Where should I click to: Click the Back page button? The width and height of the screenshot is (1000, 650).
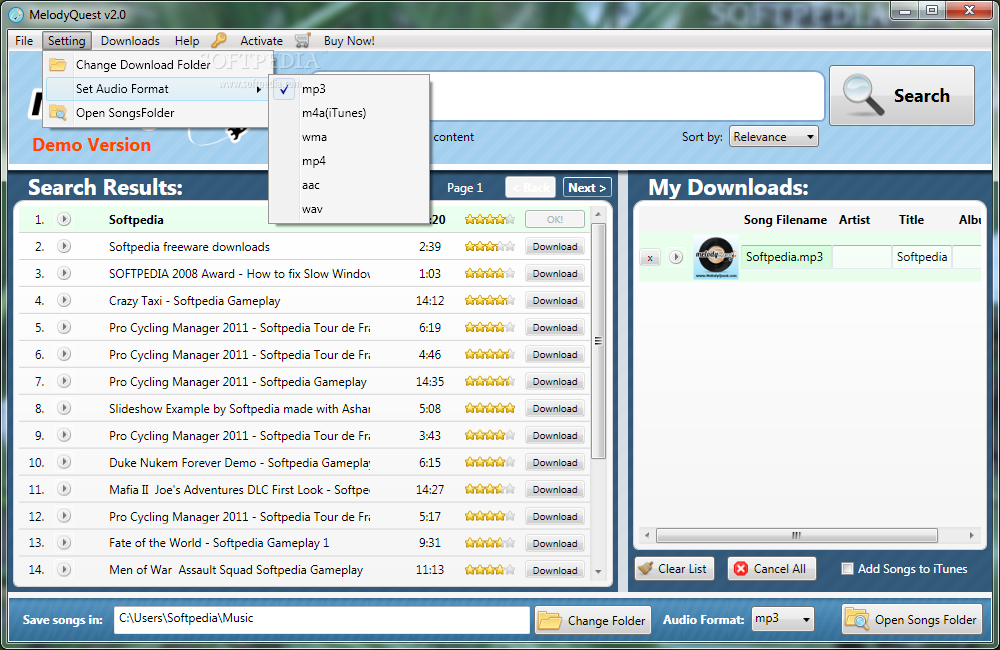[x=531, y=188]
